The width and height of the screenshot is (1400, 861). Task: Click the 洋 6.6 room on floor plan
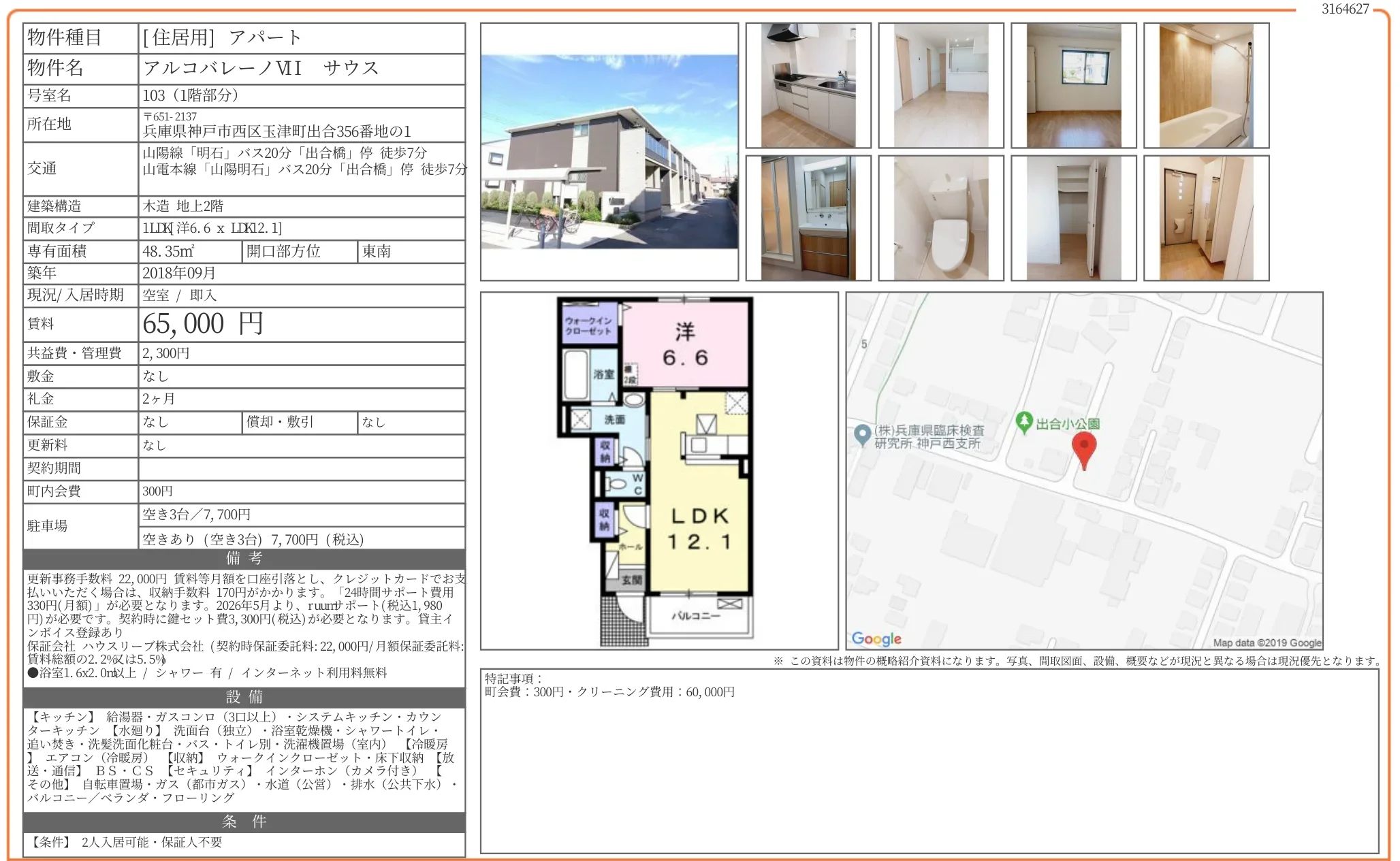pos(685,345)
